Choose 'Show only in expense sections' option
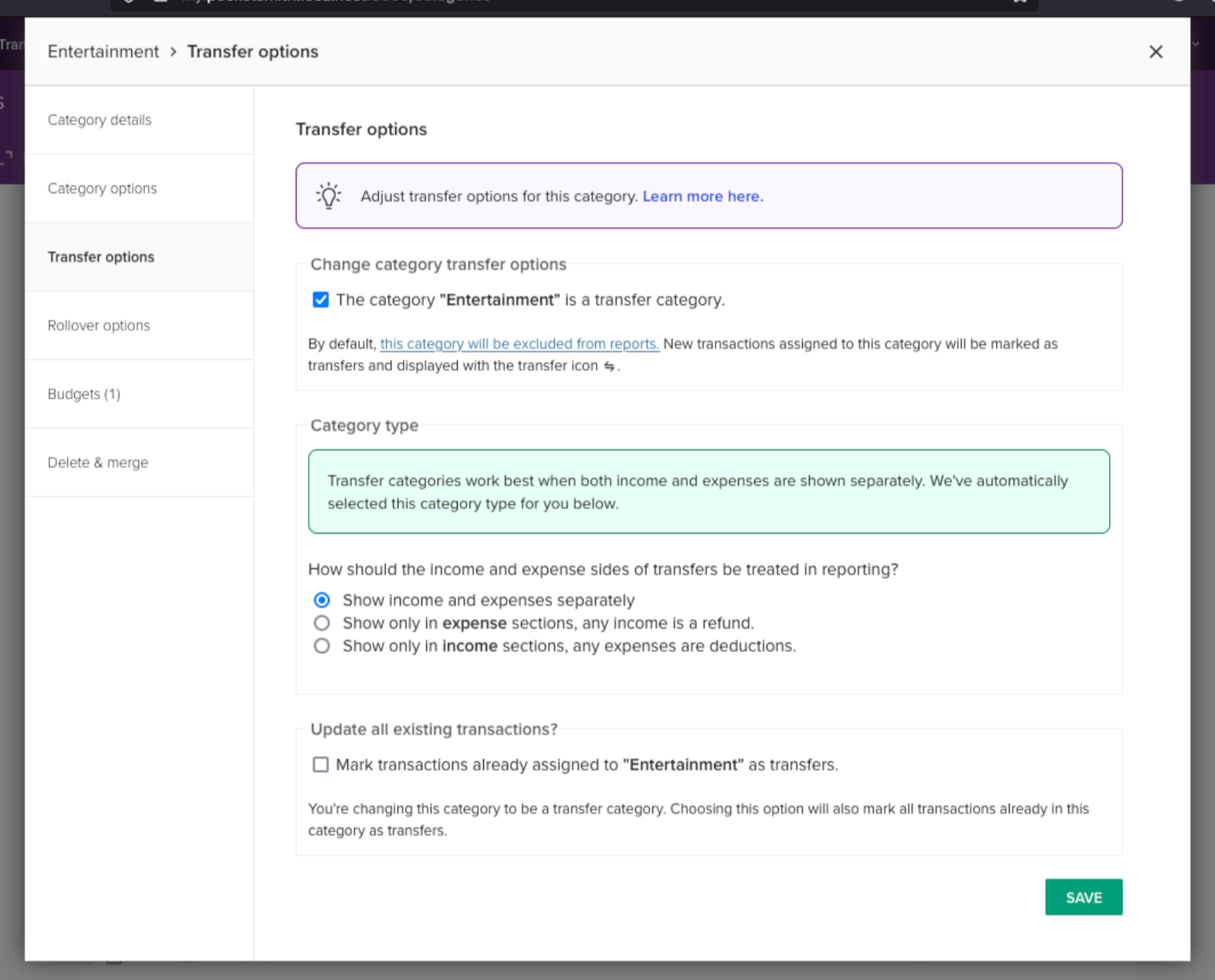The height and width of the screenshot is (980, 1215). 322,623
